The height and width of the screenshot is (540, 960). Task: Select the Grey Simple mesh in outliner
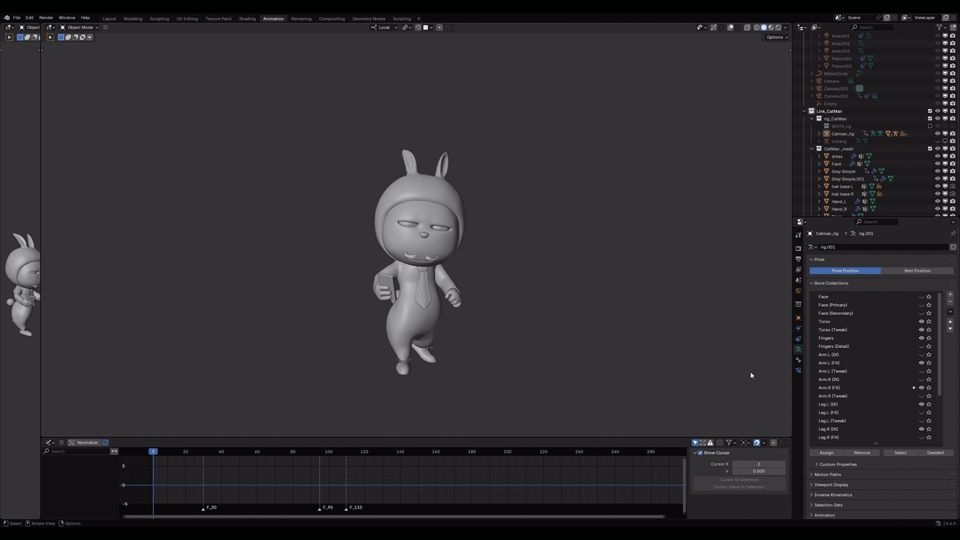[x=843, y=171]
